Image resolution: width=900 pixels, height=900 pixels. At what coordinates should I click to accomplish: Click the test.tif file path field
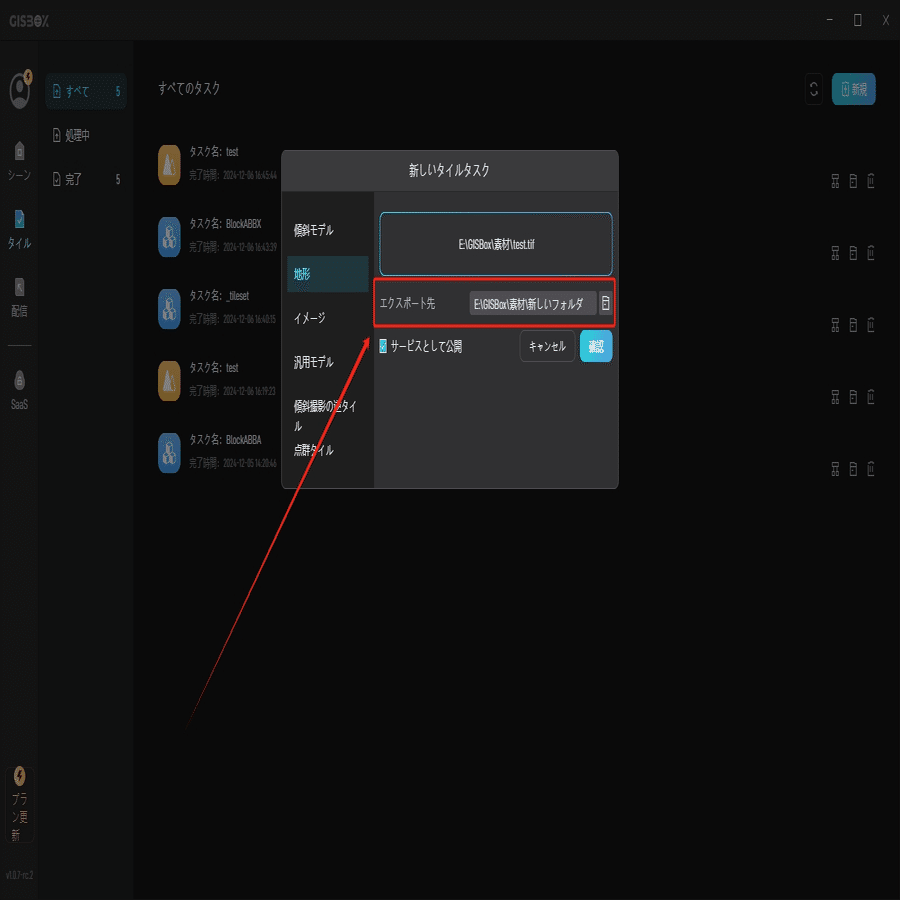495,243
